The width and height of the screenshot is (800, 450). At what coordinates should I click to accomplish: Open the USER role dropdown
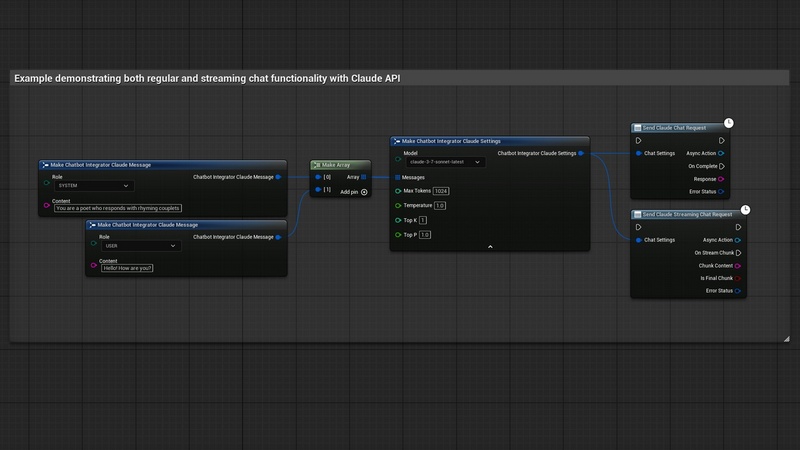click(139, 245)
